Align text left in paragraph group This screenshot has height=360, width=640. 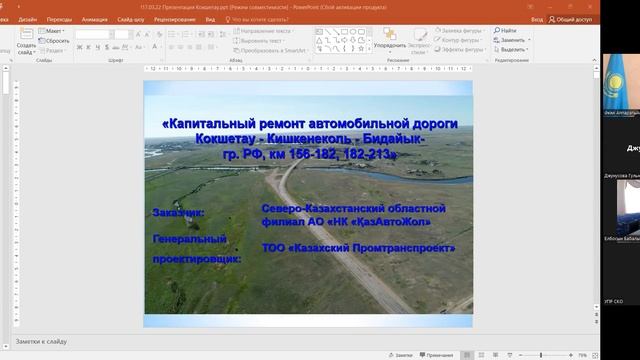[171, 47]
